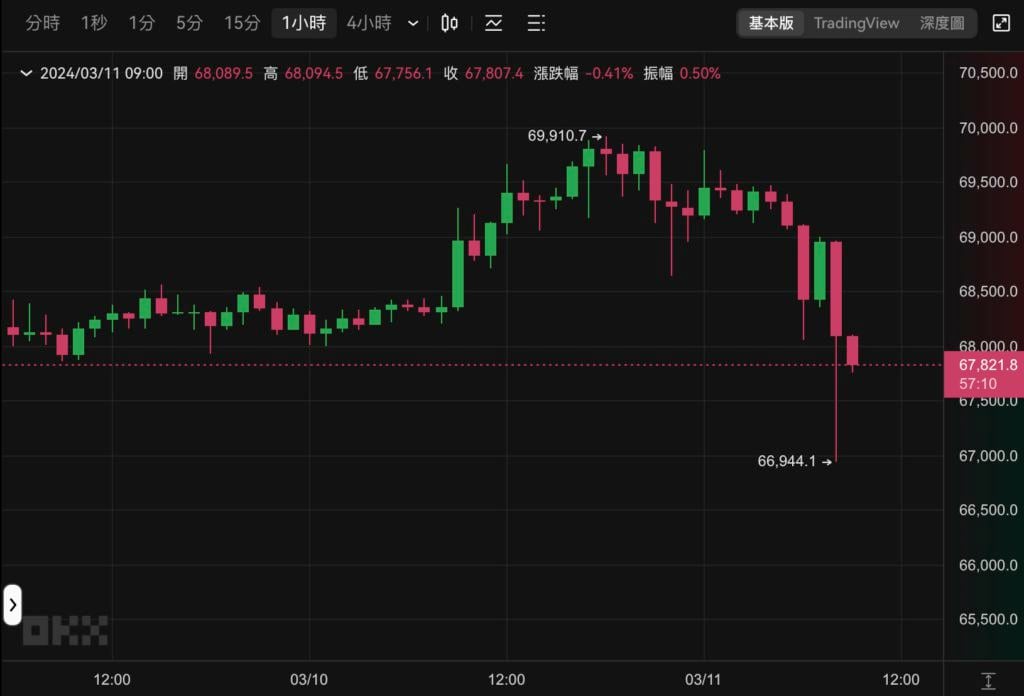Image resolution: width=1024 pixels, height=696 pixels.
Task: Click the auto-fit price scale icon
Action: tap(988, 680)
